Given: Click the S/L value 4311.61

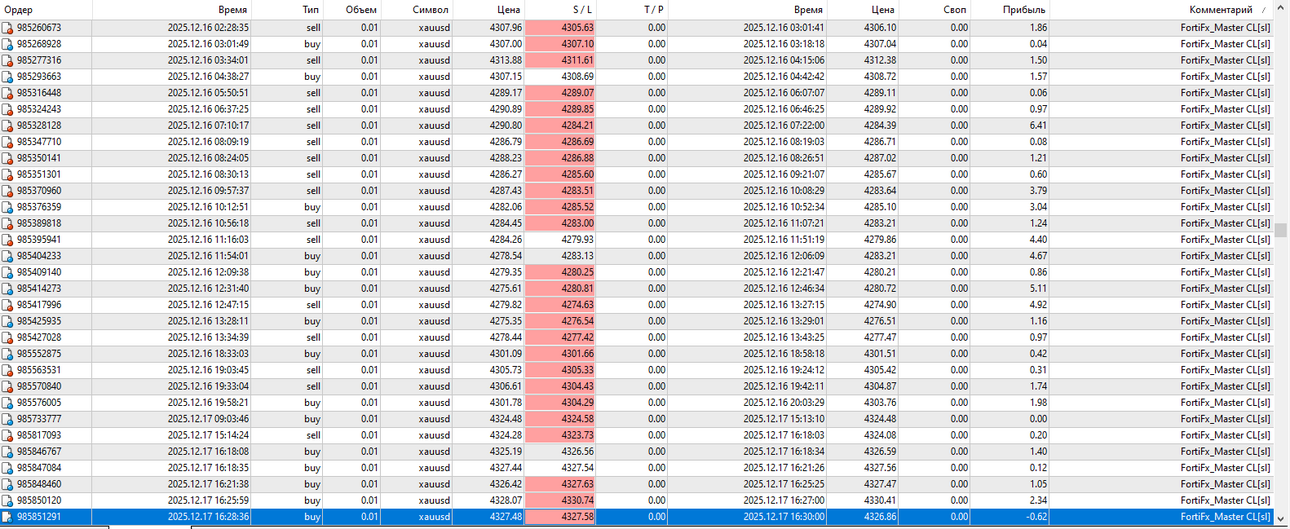Looking at the screenshot, I should point(578,60).
